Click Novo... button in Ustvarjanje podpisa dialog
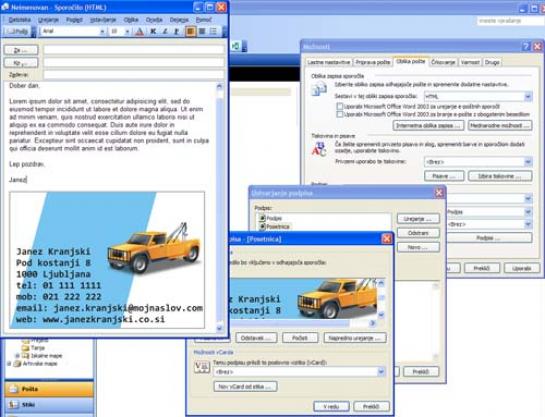Viewport: 545px width, 417px height. [418, 247]
